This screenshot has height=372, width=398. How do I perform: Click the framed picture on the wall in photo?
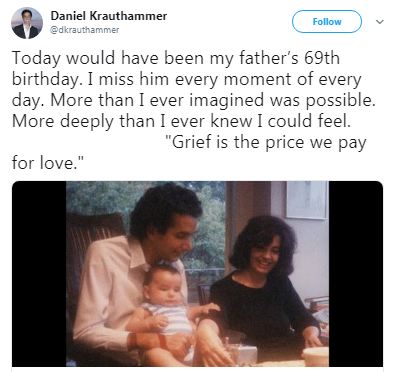click(307, 199)
